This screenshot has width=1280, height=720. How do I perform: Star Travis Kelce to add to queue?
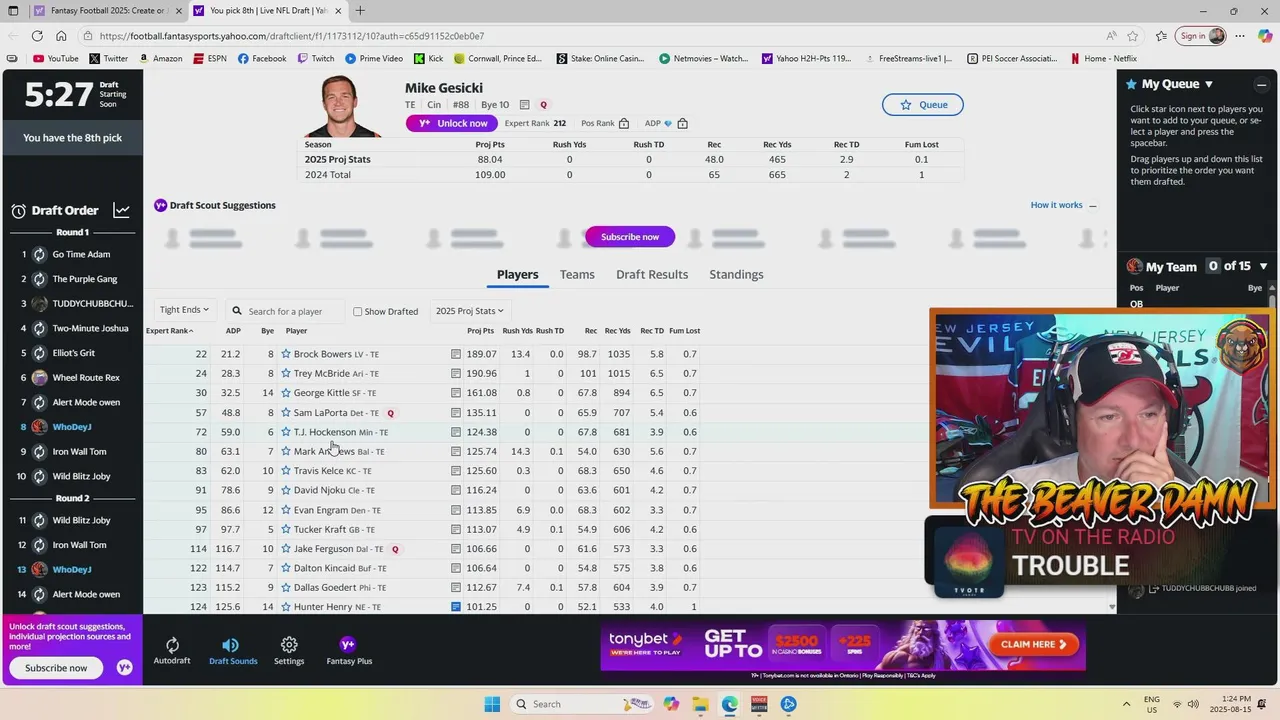pos(285,471)
